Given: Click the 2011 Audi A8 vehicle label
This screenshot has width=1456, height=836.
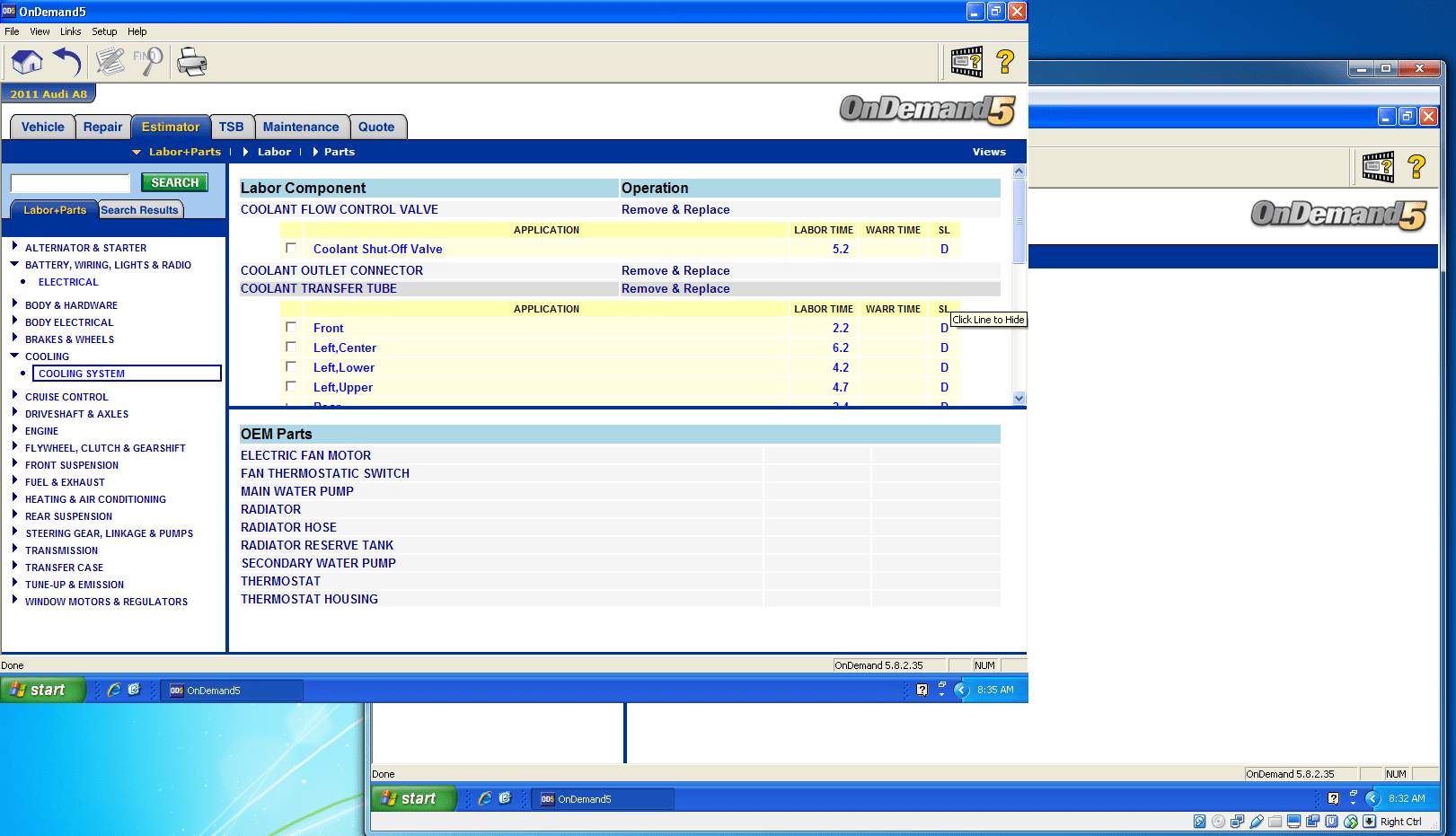Looking at the screenshot, I should pos(49,94).
